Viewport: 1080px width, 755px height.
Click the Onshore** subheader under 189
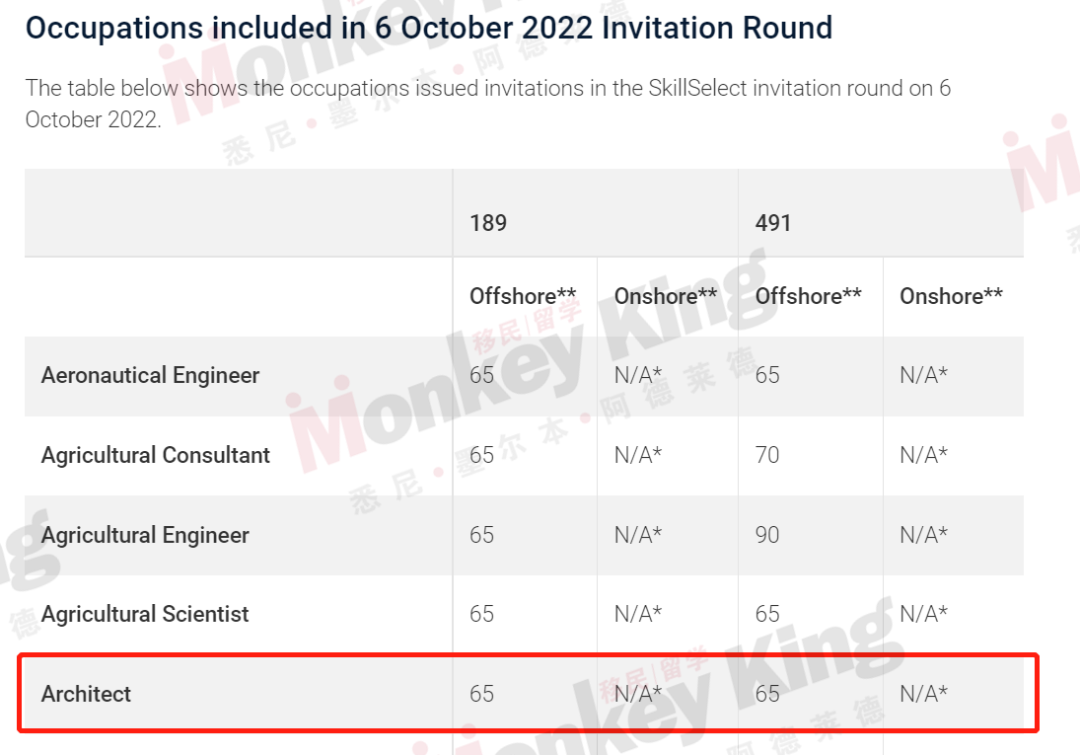coord(665,296)
